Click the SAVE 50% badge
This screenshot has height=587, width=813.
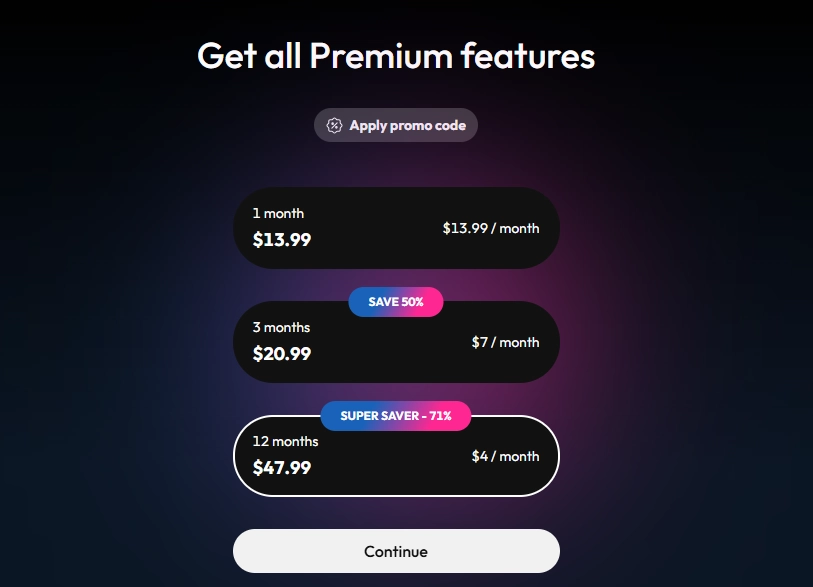click(396, 301)
